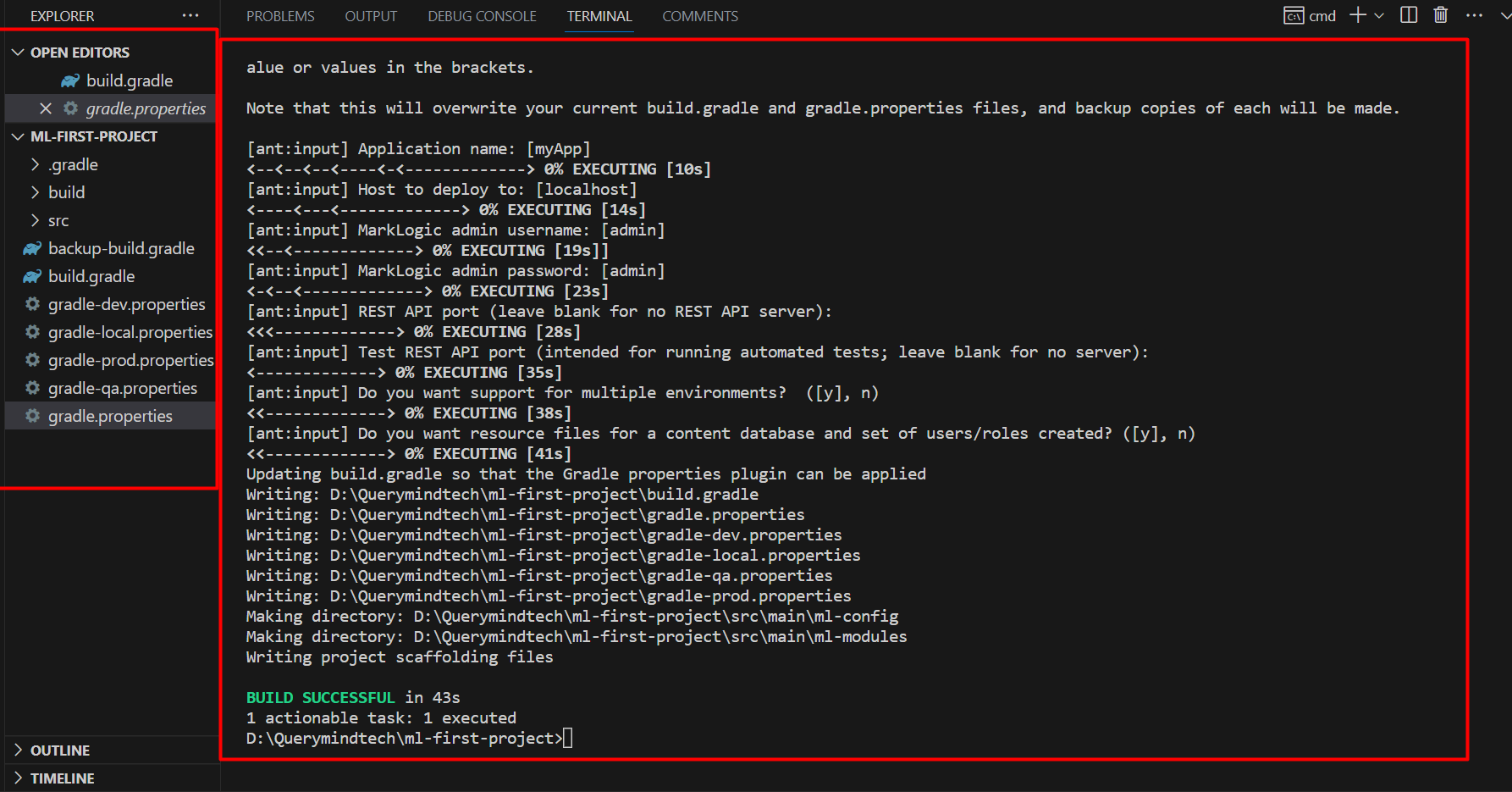Click the Gradle icon on backup-build.gradle
The height and width of the screenshot is (792, 1512).
pos(30,248)
